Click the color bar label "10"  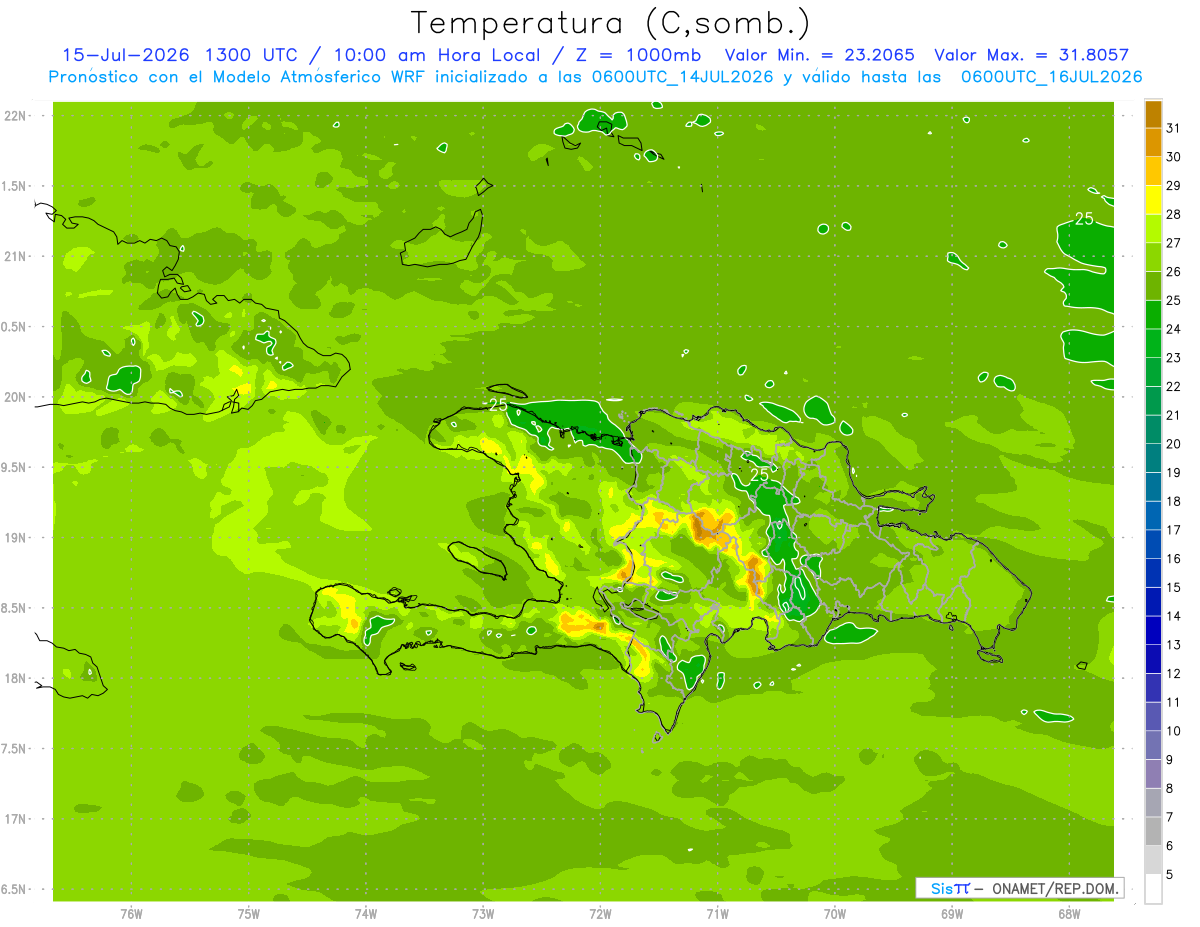click(x=1174, y=731)
